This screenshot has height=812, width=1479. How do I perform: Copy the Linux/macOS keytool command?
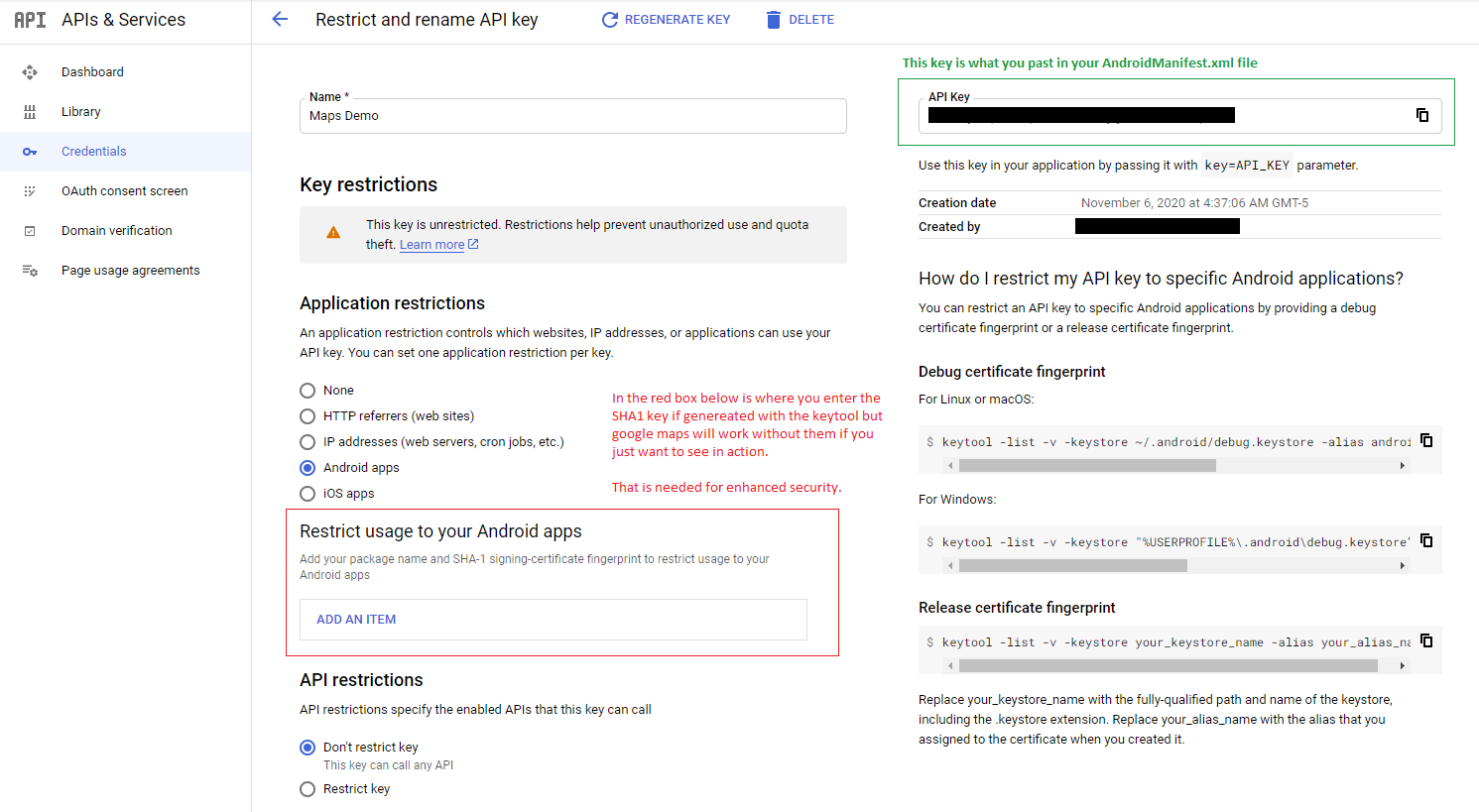coord(1426,440)
